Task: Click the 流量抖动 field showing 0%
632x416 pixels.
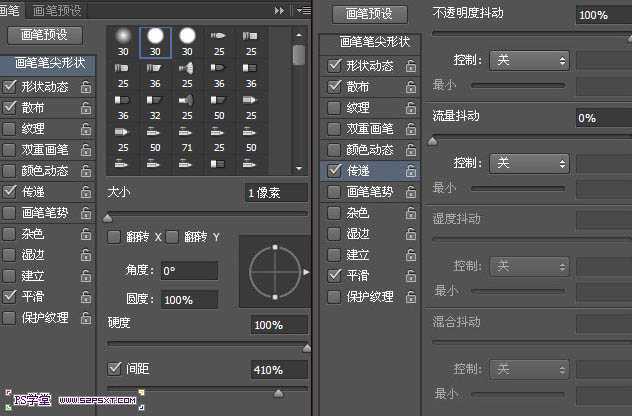Action: coord(604,118)
